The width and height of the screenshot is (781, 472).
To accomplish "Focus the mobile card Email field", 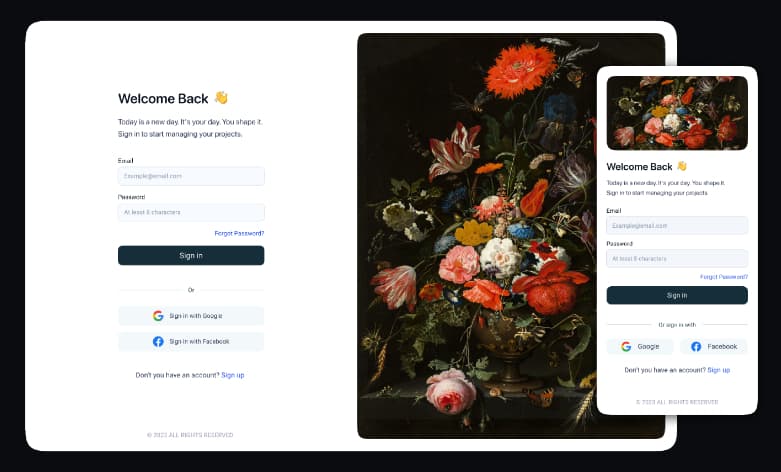I will tap(677, 226).
